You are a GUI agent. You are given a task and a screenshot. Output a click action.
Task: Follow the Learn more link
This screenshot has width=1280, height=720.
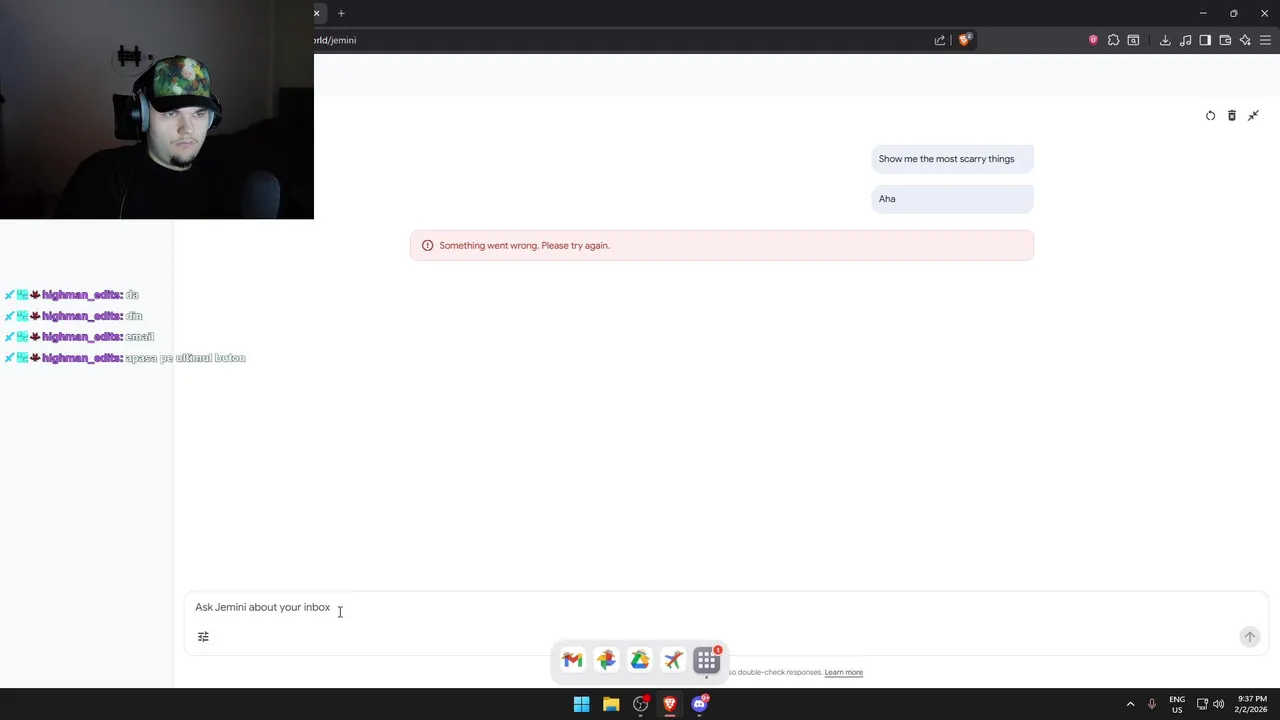coord(843,672)
